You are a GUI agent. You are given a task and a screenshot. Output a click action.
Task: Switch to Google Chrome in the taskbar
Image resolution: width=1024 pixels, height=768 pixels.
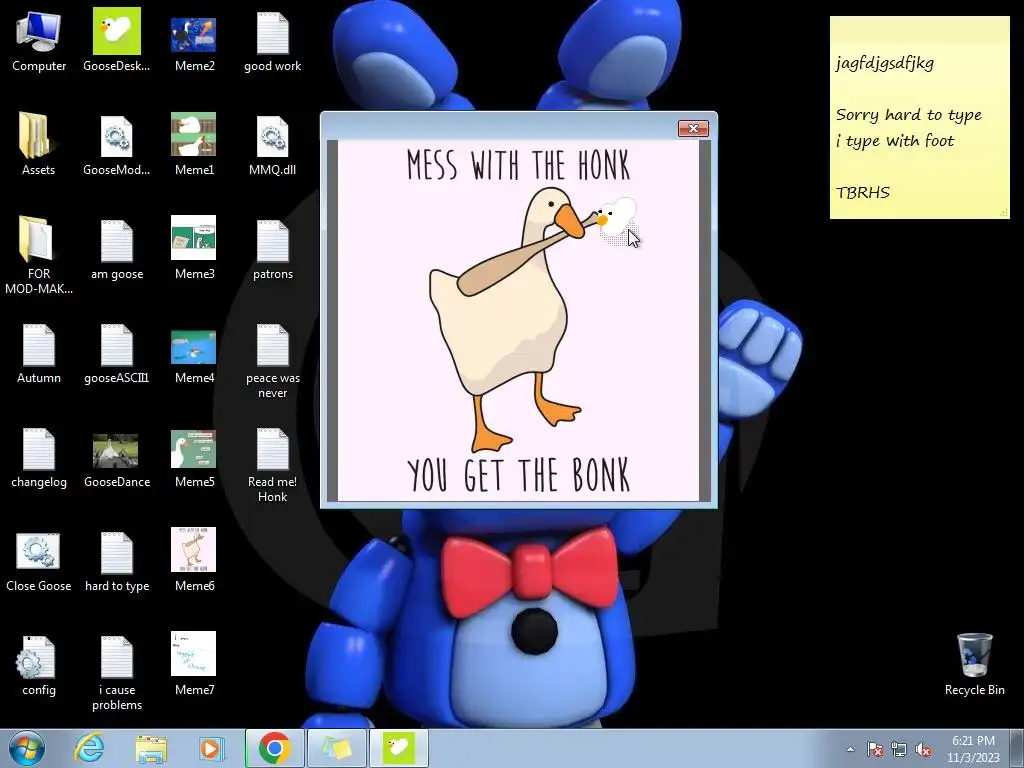pyautogui.click(x=274, y=748)
